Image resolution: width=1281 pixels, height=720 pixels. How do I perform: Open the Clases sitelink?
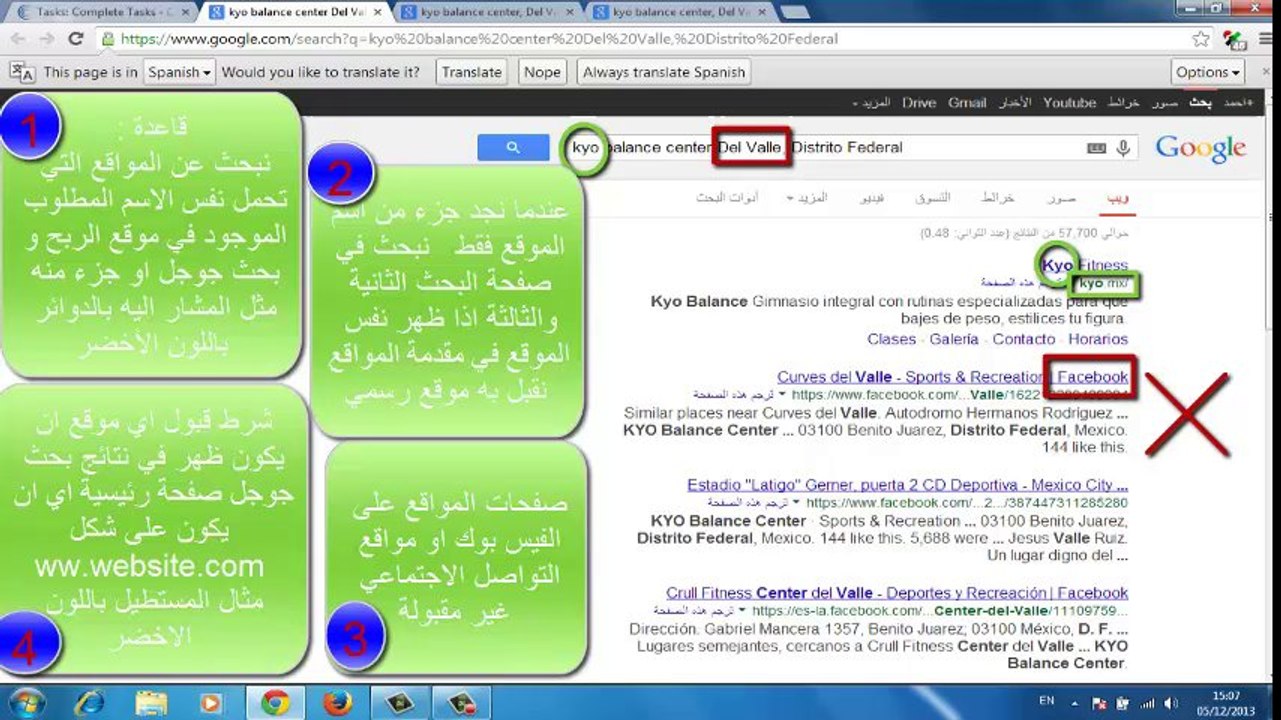point(892,339)
